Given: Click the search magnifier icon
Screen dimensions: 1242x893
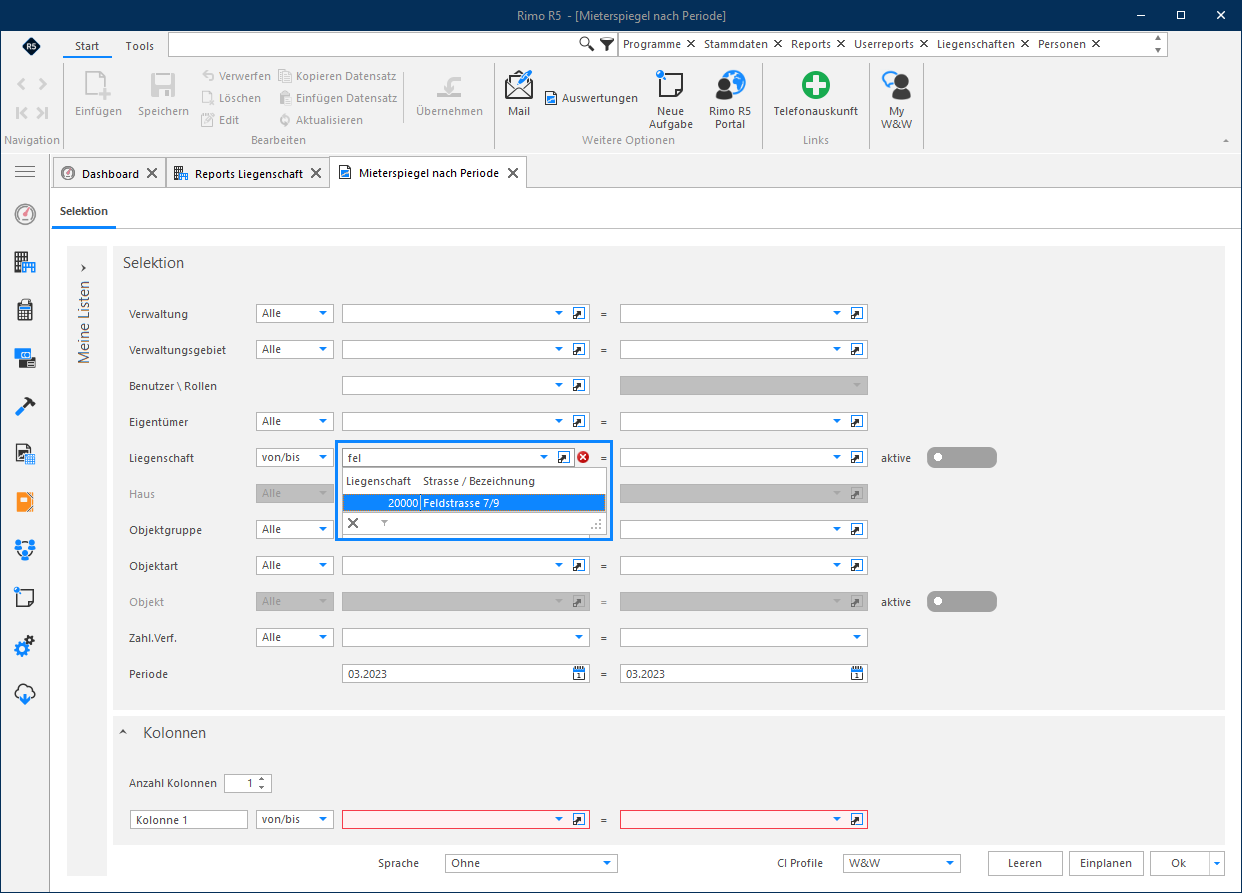Looking at the screenshot, I should pos(588,44).
